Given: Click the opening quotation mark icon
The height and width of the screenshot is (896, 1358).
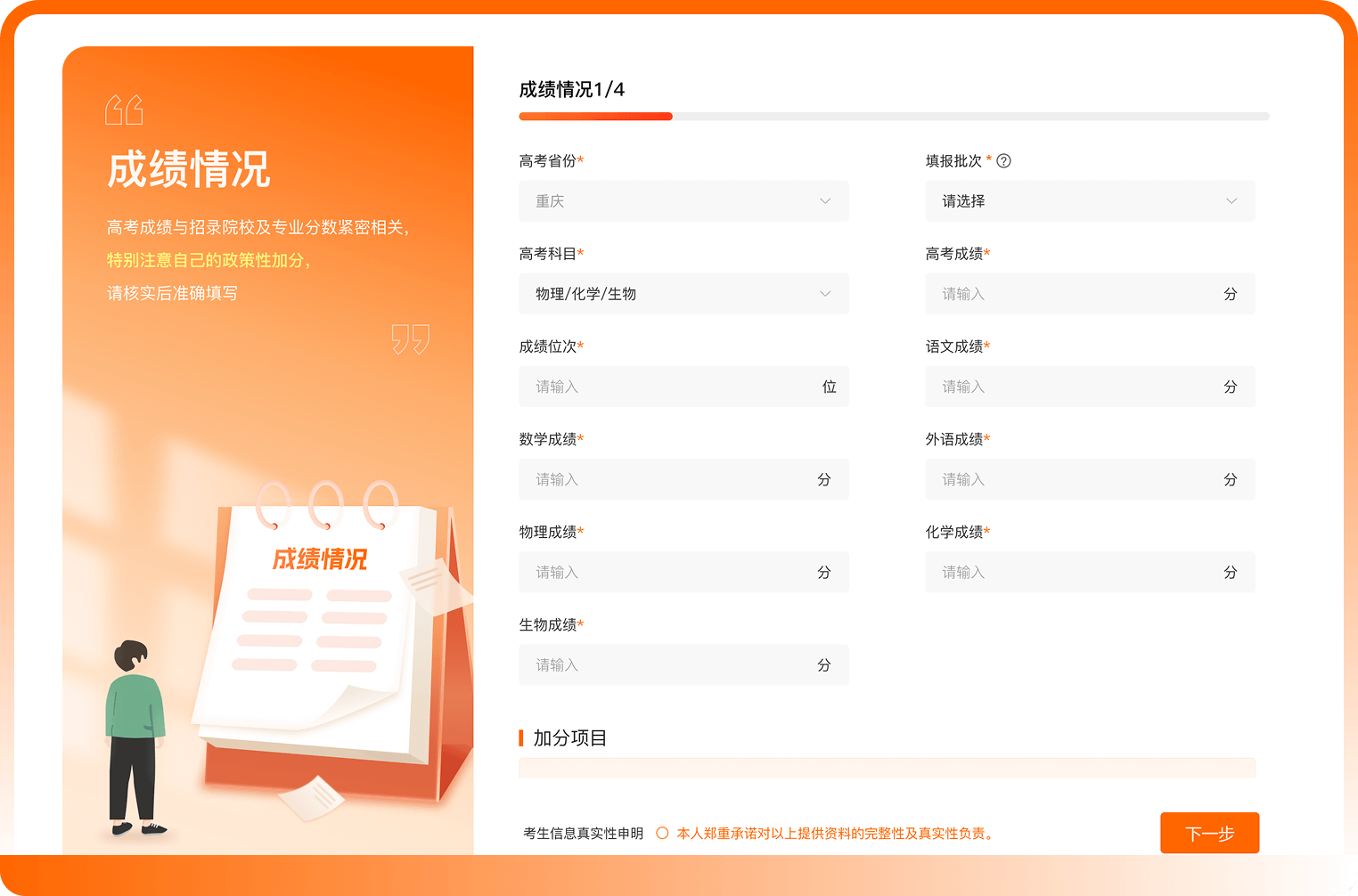Looking at the screenshot, I should [x=124, y=110].
